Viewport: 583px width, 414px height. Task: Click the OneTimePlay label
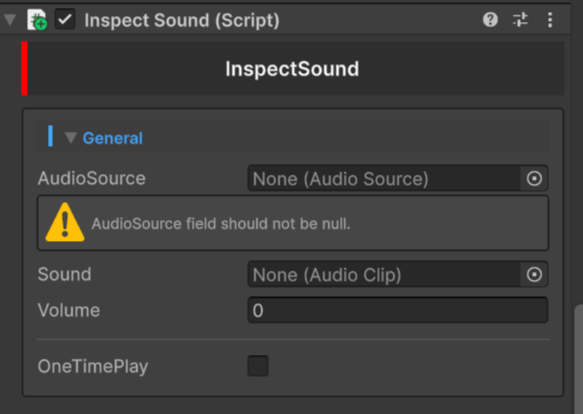(93, 366)
